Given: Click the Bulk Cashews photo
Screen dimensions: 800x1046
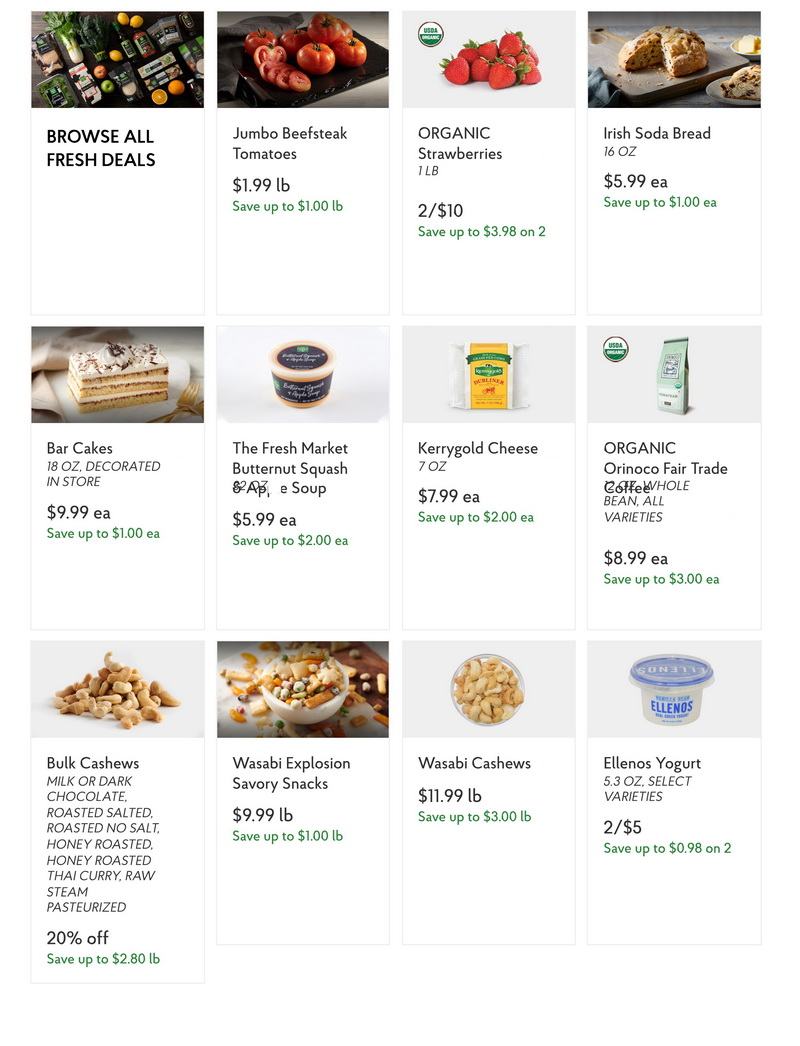Looking at the screenshot, I should 117,689.
